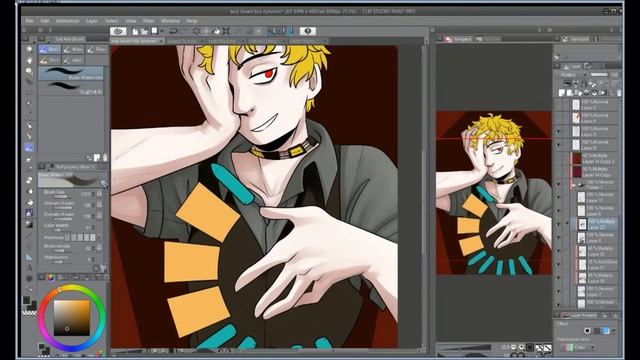This screenshot has width=640, height=360.
Task: Select the Text tool letter A
Action: click(29, 268)
